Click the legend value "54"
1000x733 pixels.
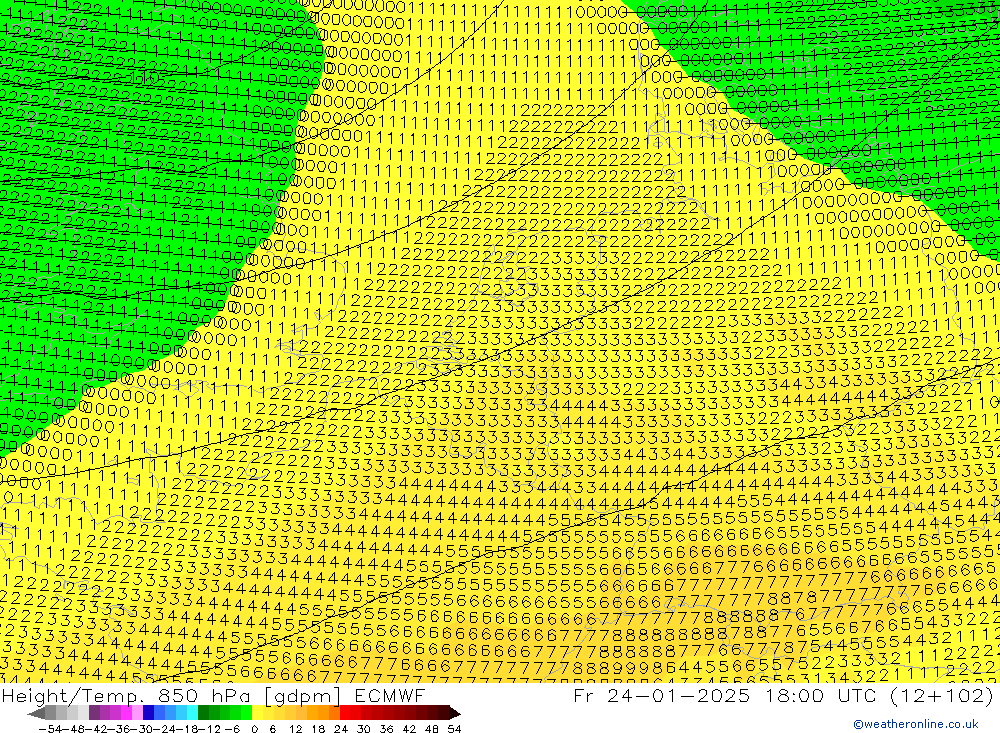pyautogui.click(x=454, y=729)
